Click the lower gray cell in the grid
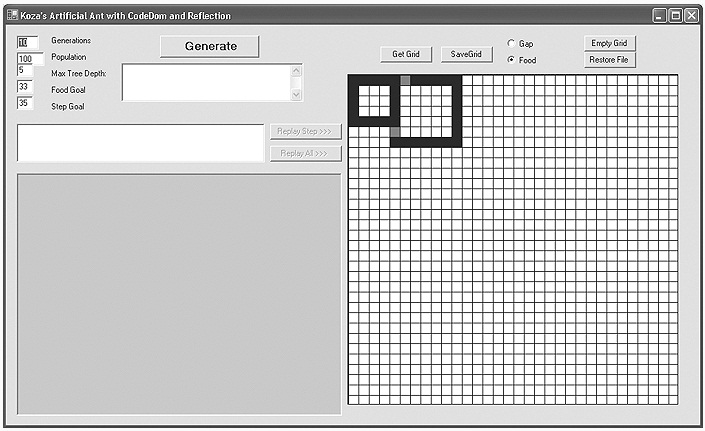This screenshot has height=431, width=705. coord(395,132)
